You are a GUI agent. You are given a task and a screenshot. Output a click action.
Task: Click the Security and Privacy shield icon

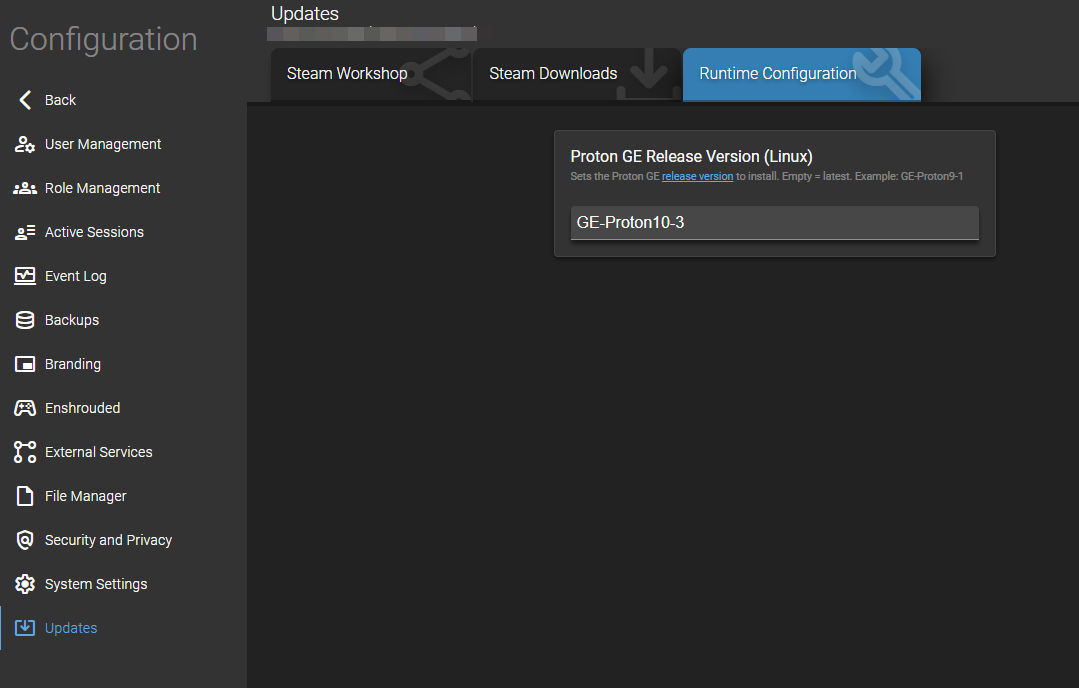(x=25, y=540)
